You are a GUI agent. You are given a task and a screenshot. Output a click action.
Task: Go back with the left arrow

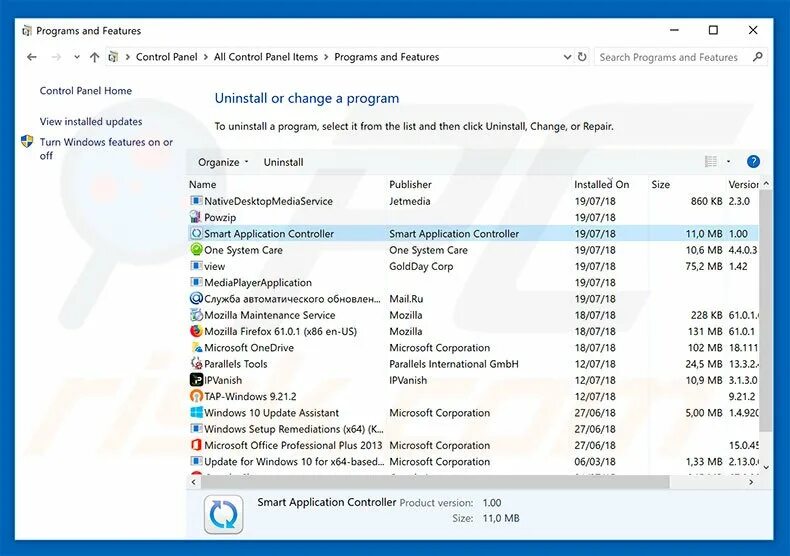tap(32, 57)
